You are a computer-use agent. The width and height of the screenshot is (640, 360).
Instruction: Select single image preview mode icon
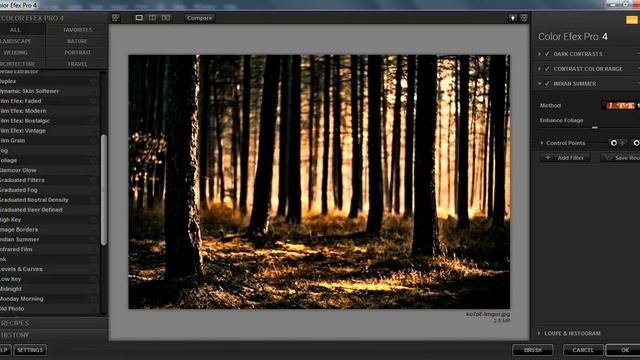[139, 18]
